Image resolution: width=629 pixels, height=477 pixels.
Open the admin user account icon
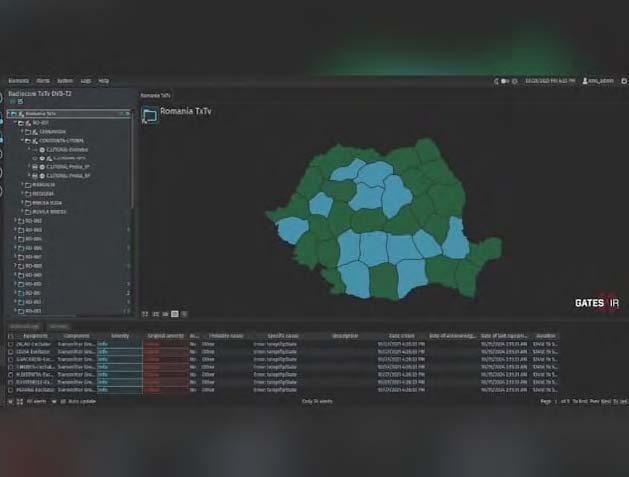[x=585, y=81]
